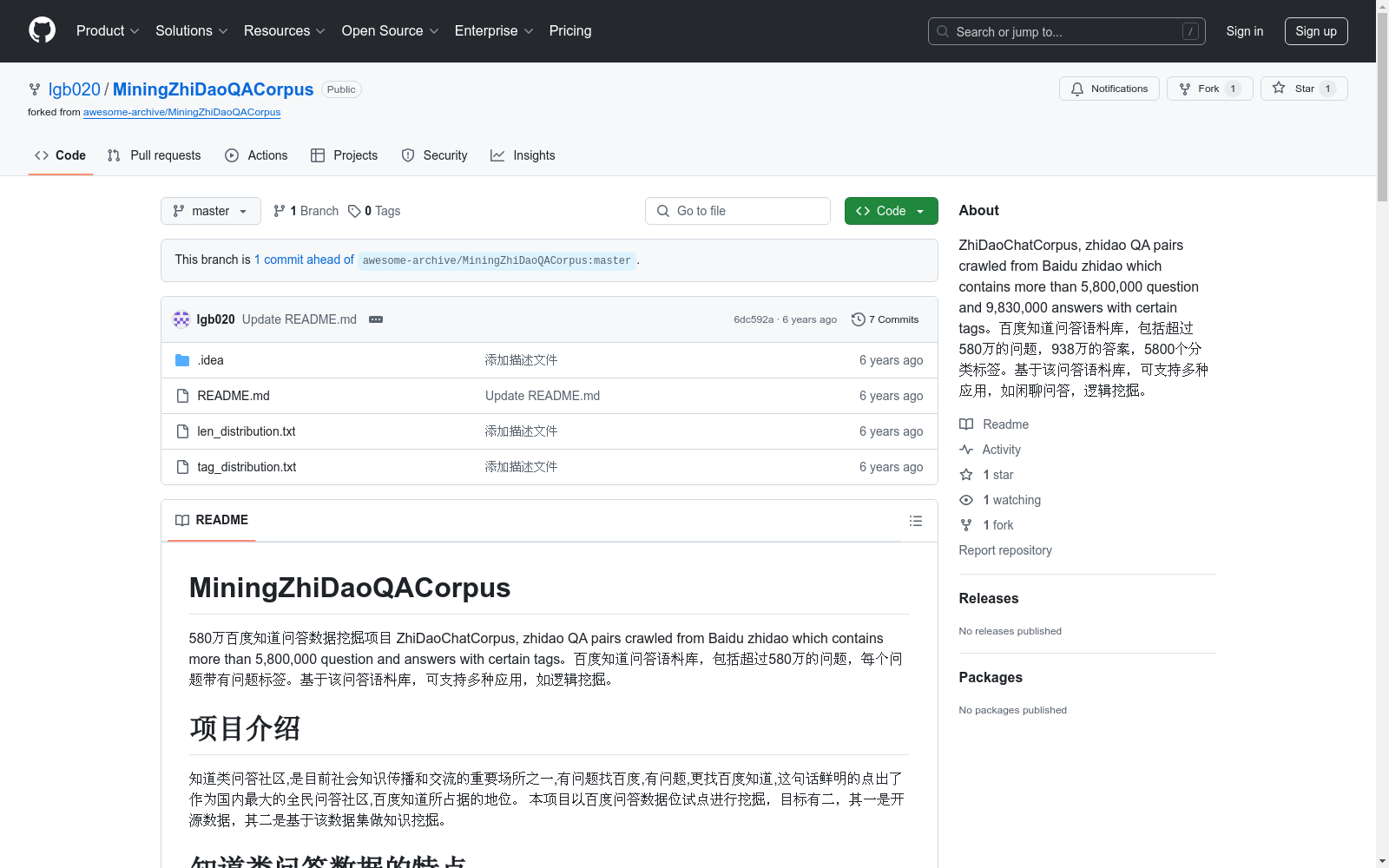Click the Sign up button
Viewport: 1389px width, 868px height.
(x=1316, y=31)
